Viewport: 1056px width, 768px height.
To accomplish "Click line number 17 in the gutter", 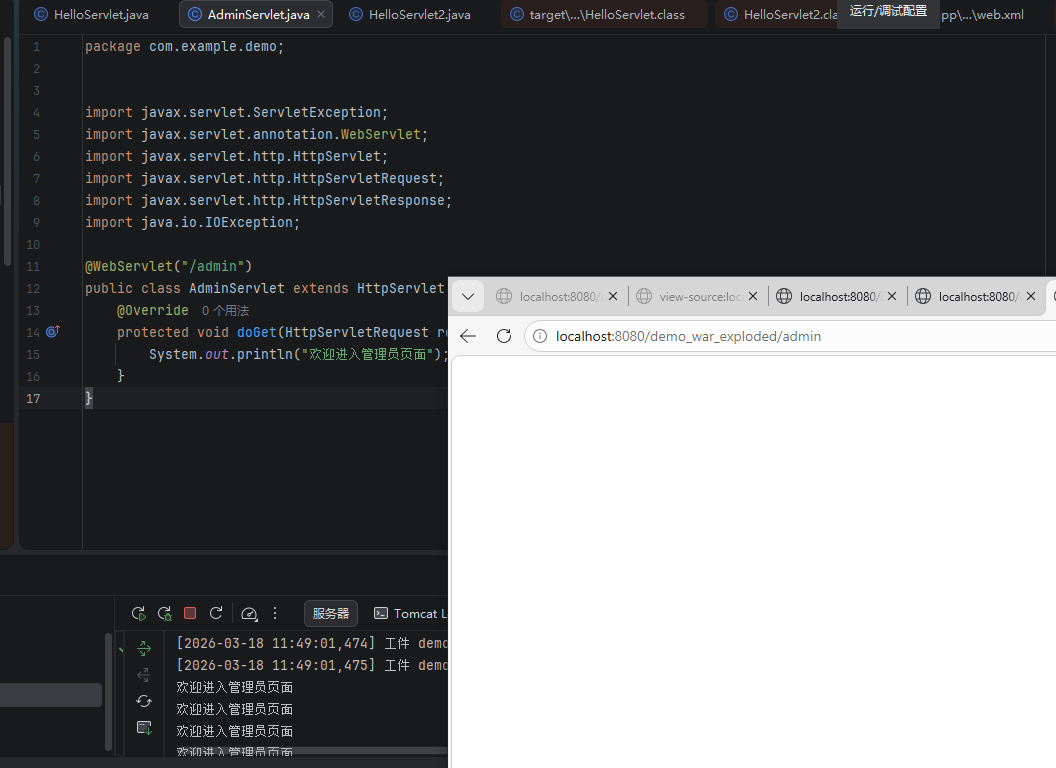I will [x=33, y=398].
